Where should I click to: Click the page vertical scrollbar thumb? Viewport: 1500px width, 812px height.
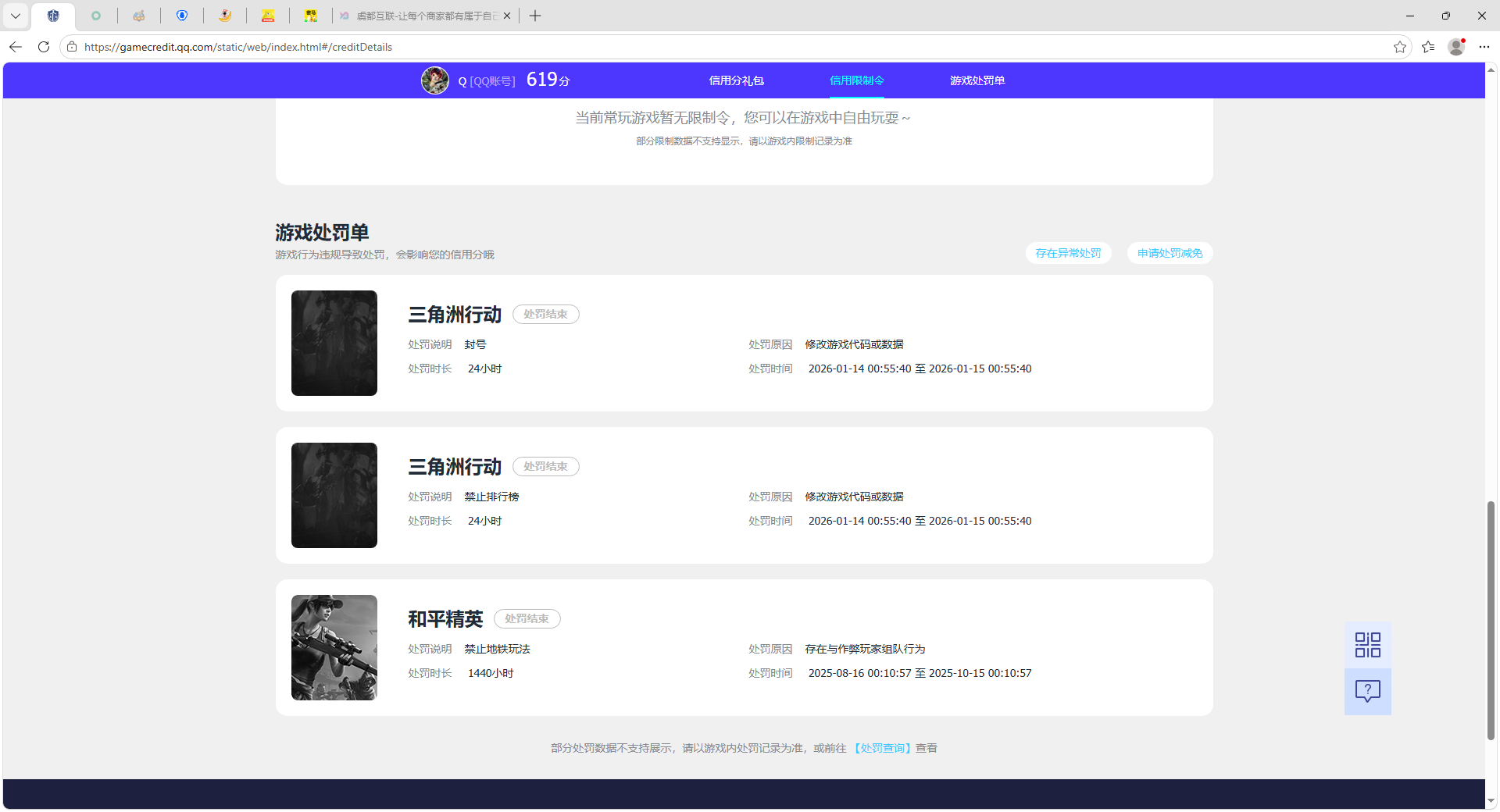[1491, 621]
